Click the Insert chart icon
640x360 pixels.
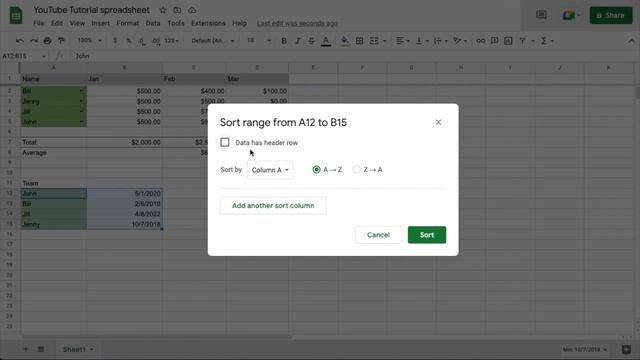point(508,41)
